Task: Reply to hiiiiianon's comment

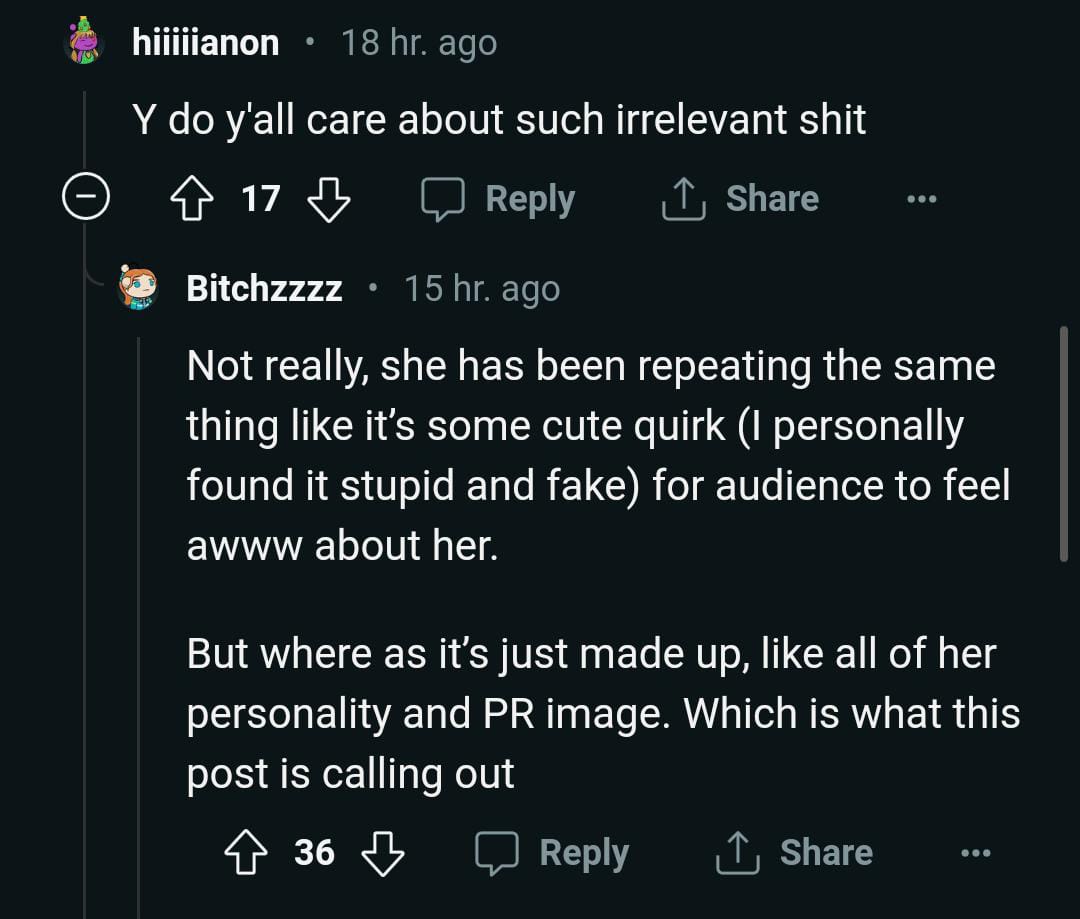Action: click(530, 199)
